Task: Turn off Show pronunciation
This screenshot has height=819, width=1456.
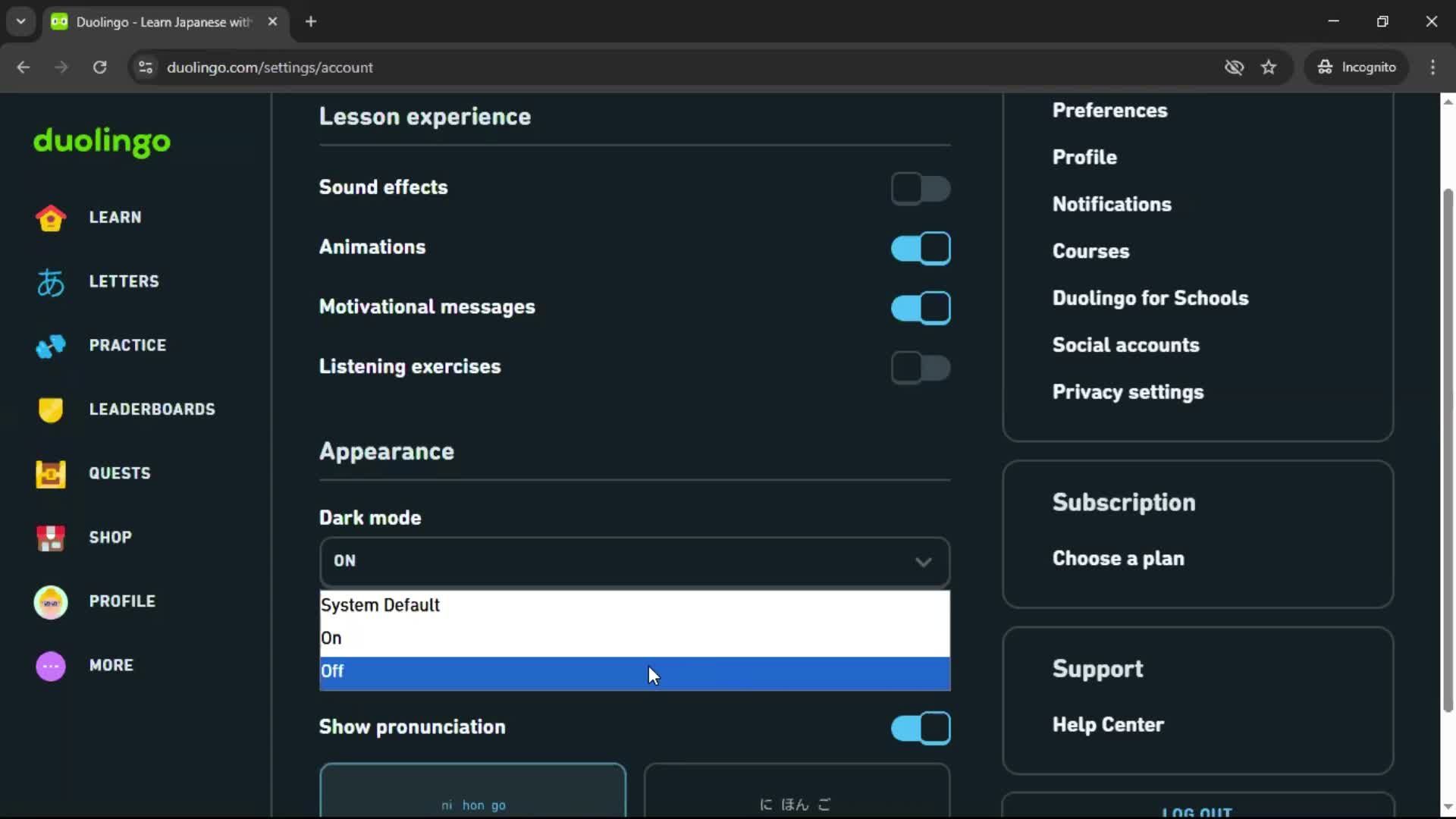Action: (x=918, y=728)
